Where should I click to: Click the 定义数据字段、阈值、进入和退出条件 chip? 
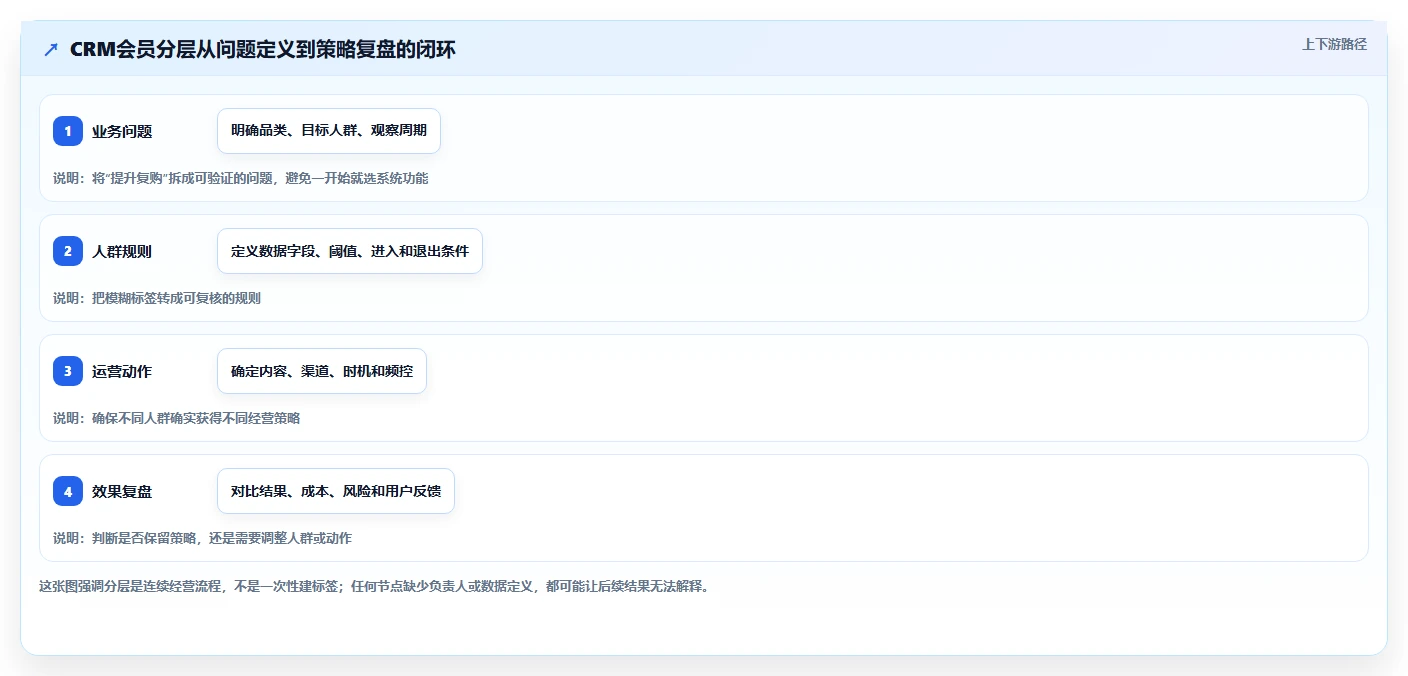pos(350,251)
